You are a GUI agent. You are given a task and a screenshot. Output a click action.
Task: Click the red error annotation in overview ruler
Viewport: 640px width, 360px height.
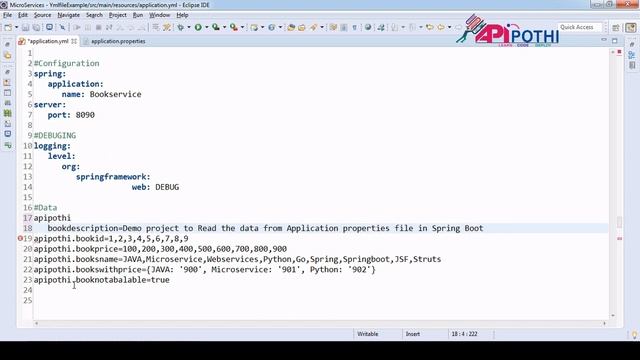[x=620, y=238]
